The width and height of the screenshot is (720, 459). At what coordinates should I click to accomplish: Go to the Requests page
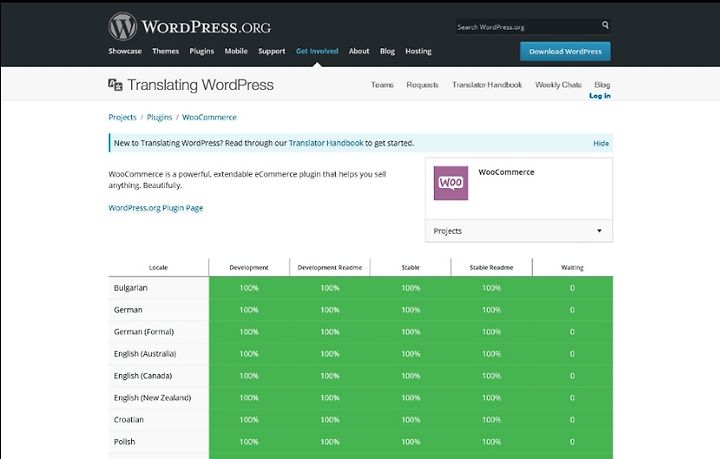tap(422, 85)
